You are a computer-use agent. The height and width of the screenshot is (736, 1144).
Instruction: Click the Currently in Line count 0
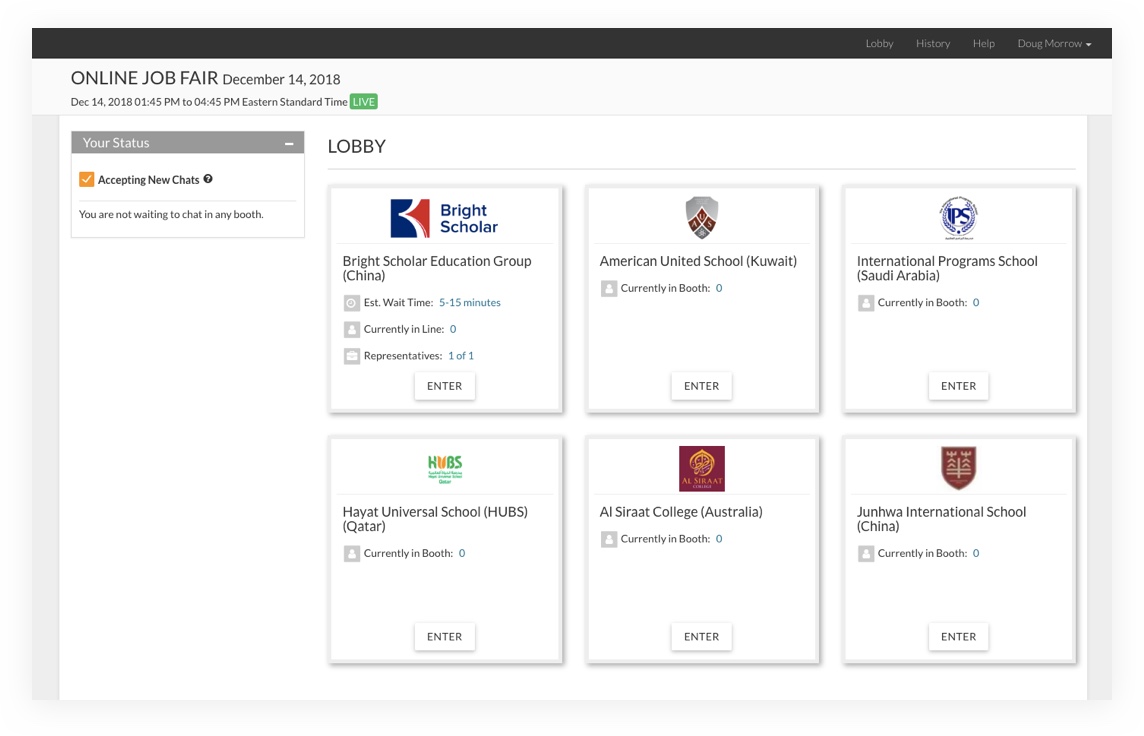(x=453, y=329)
